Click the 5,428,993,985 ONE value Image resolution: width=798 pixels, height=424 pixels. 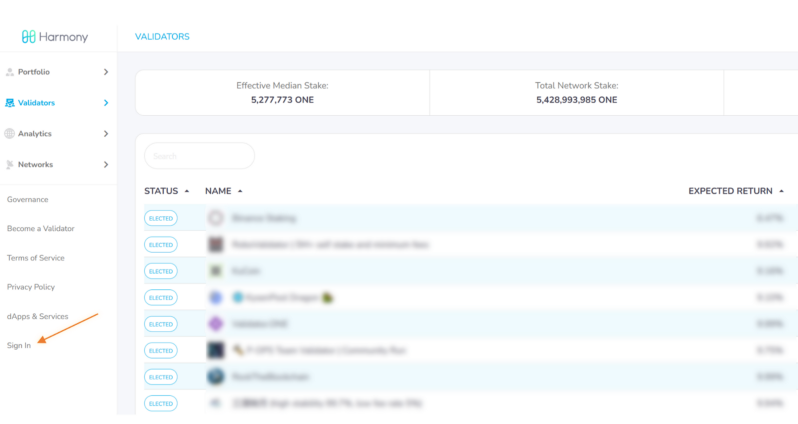(577, 100)
